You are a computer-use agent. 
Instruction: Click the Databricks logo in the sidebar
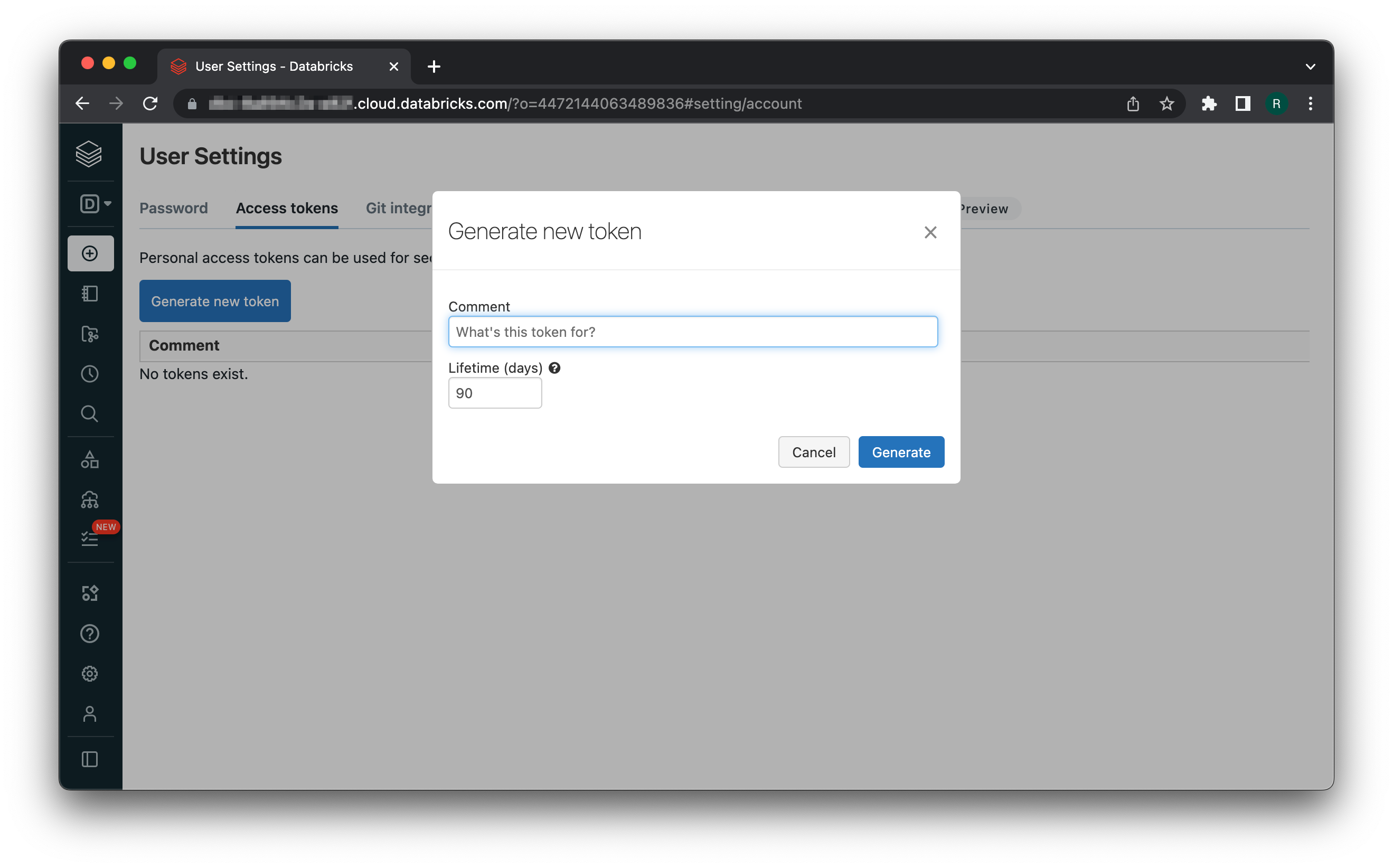coord(88,154)
